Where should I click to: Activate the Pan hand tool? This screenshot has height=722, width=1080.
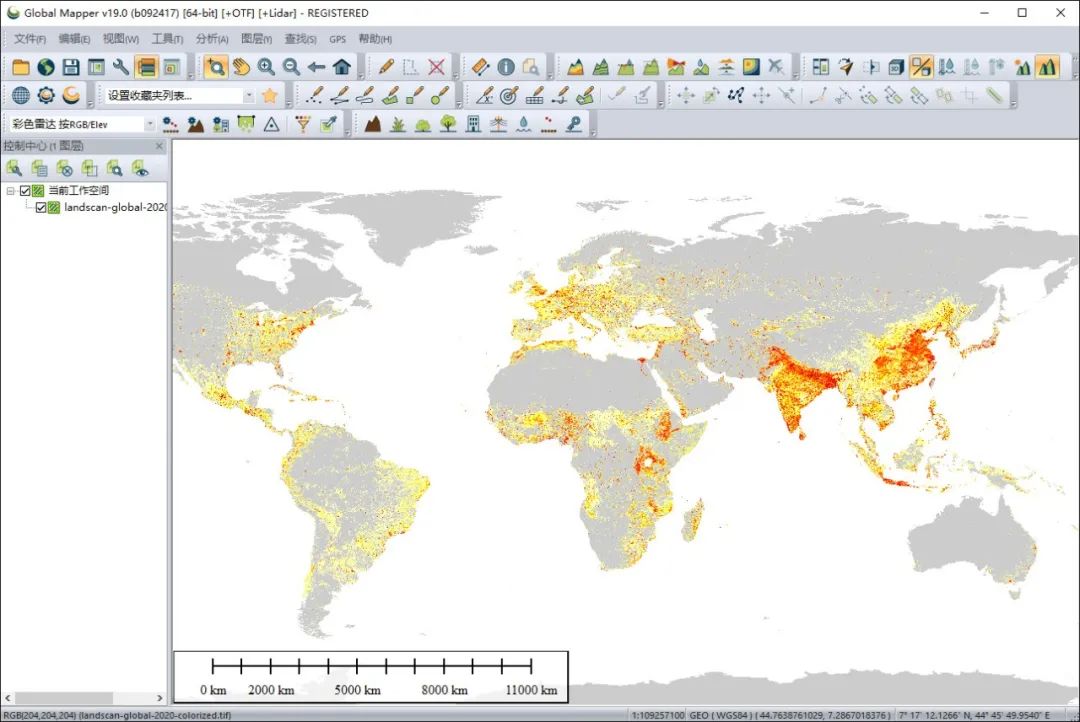(x=241, y=67)
